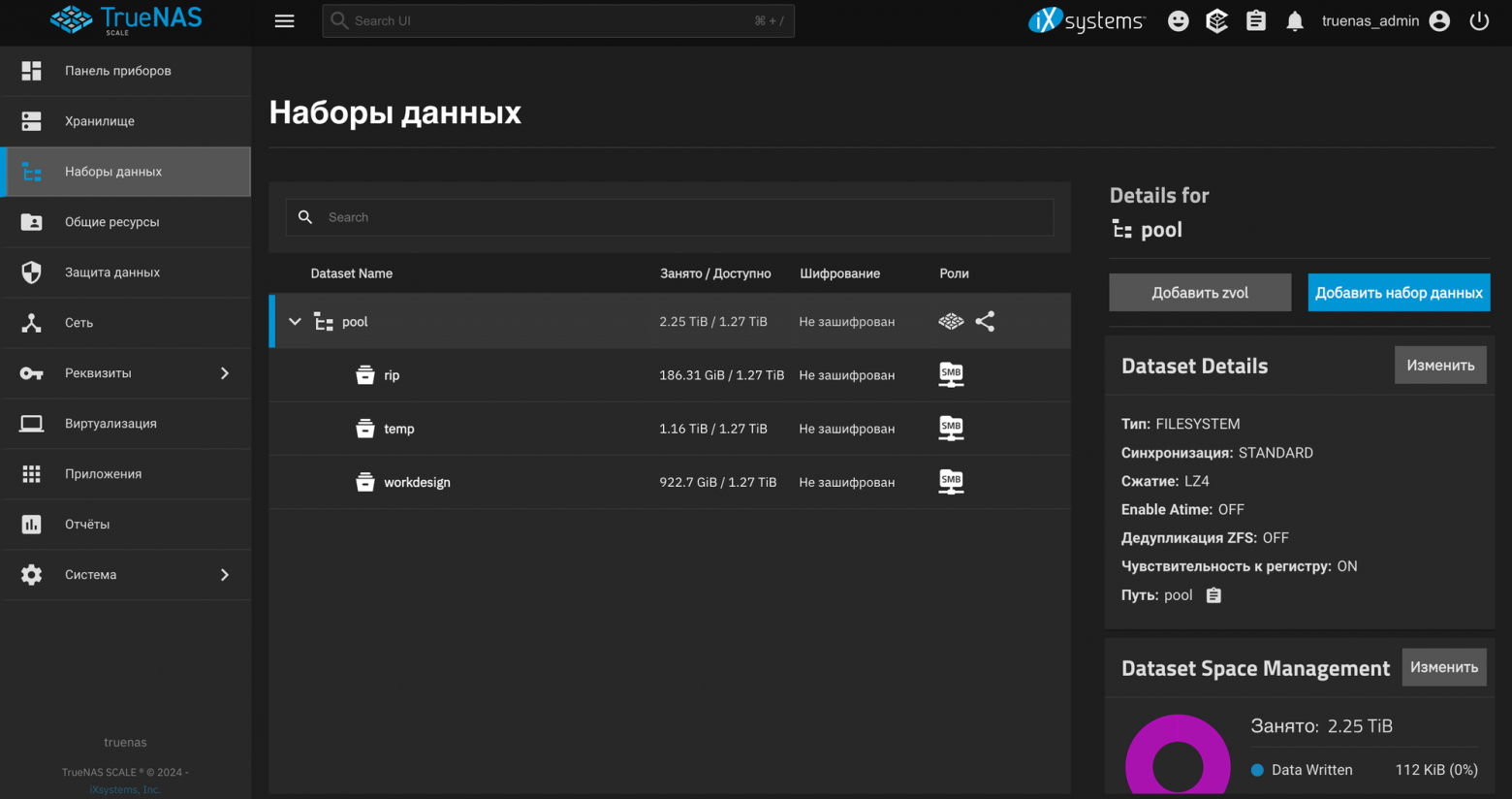The height and width of the screenshot is (799, 1512).
Task: Click the Добавить zvol button
Action: [1200, 292]
